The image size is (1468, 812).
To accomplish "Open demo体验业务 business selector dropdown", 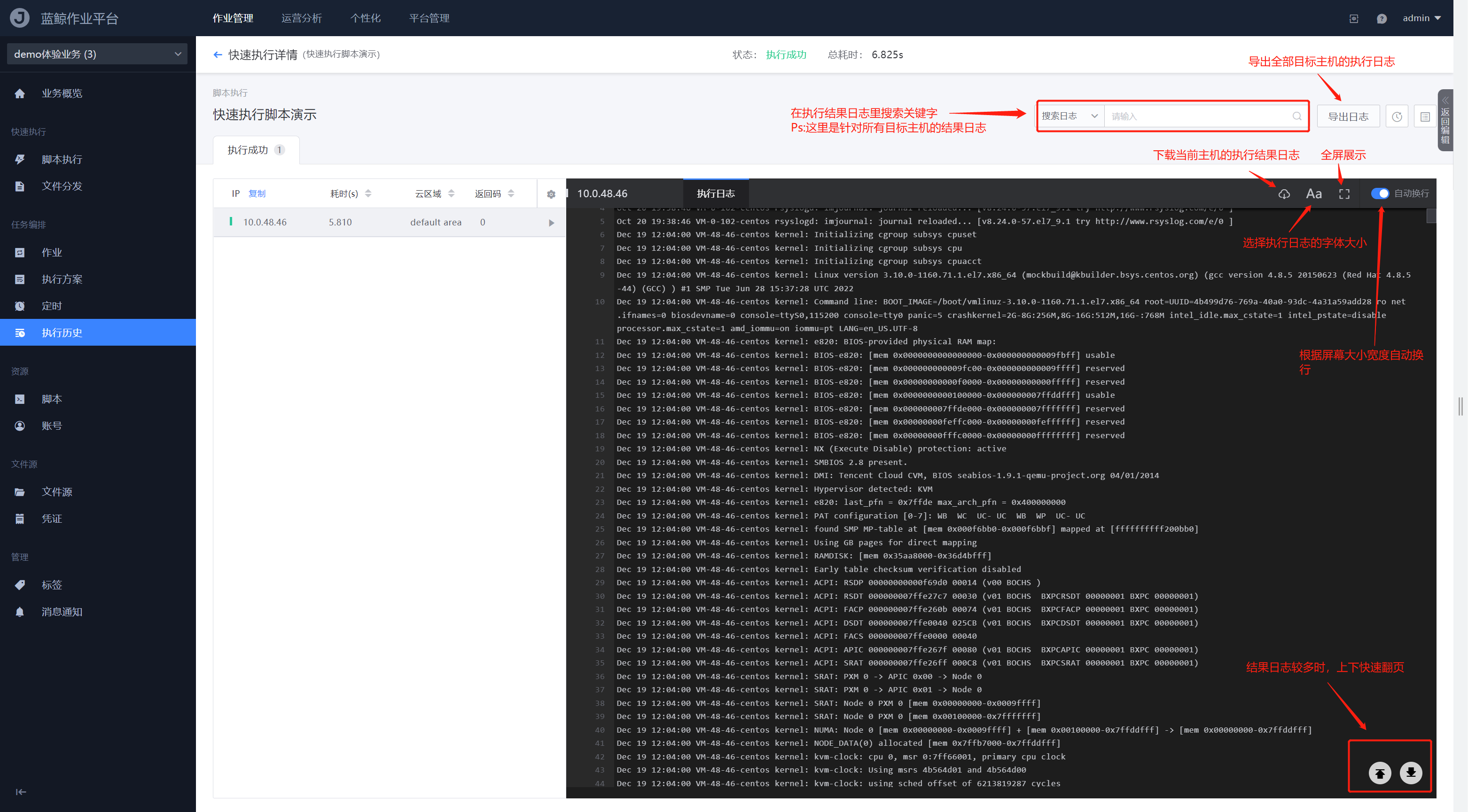I will point(97,54).
